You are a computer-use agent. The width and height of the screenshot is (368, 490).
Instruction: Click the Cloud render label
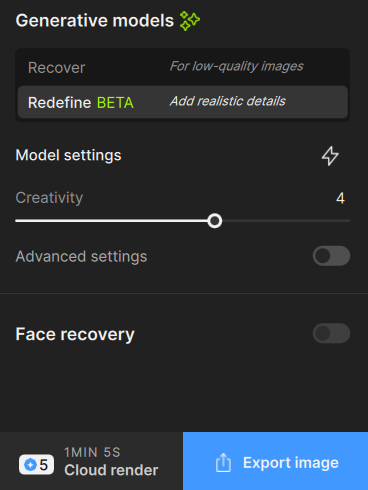point(111,470)
